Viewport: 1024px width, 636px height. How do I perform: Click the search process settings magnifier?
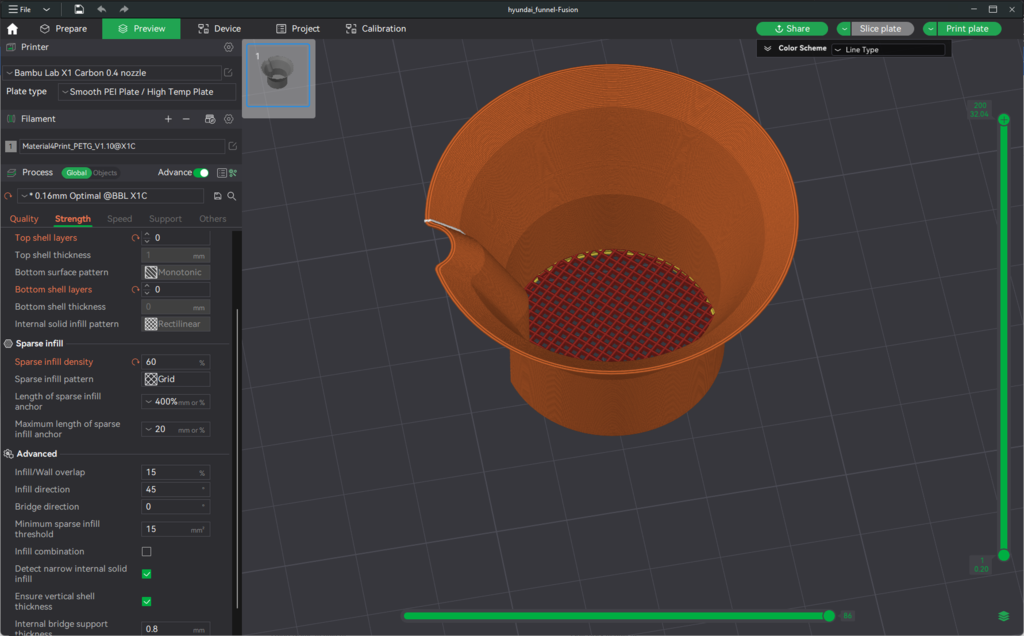(232, 196)
